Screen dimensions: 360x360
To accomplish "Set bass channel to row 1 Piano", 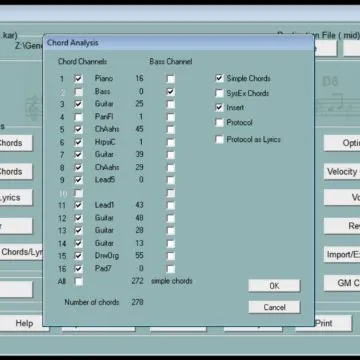I will coord(170,79).
